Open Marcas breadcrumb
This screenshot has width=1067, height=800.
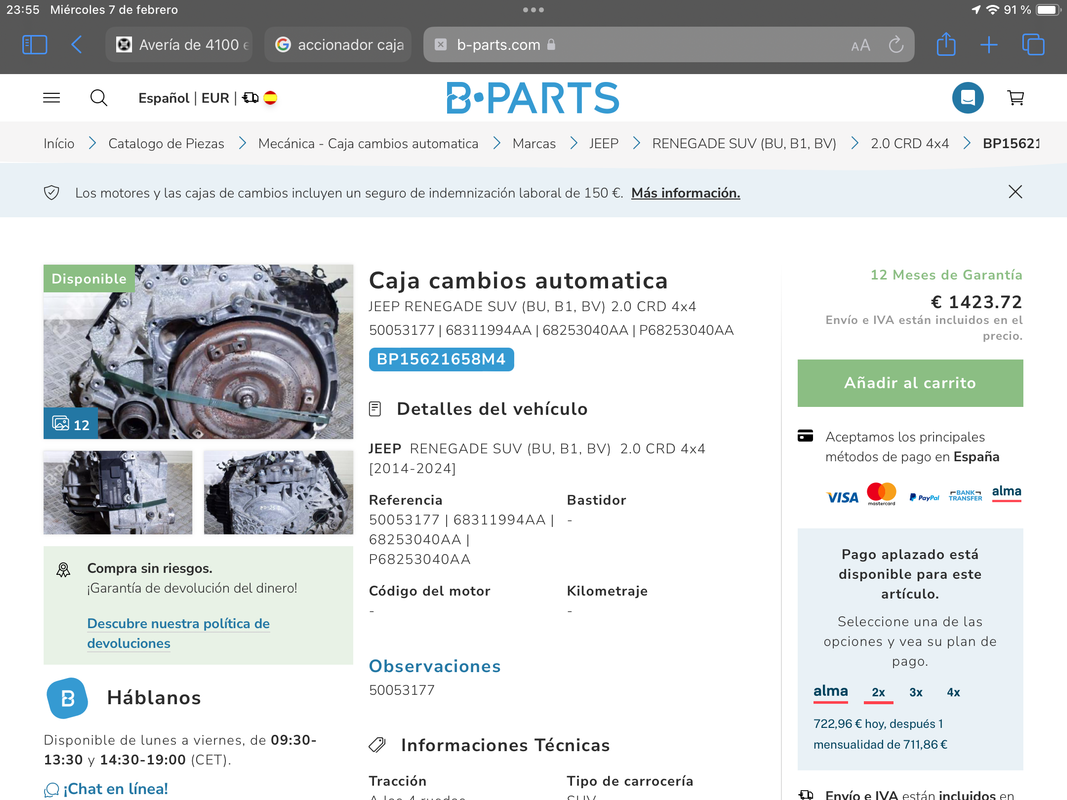click(534, 144)
